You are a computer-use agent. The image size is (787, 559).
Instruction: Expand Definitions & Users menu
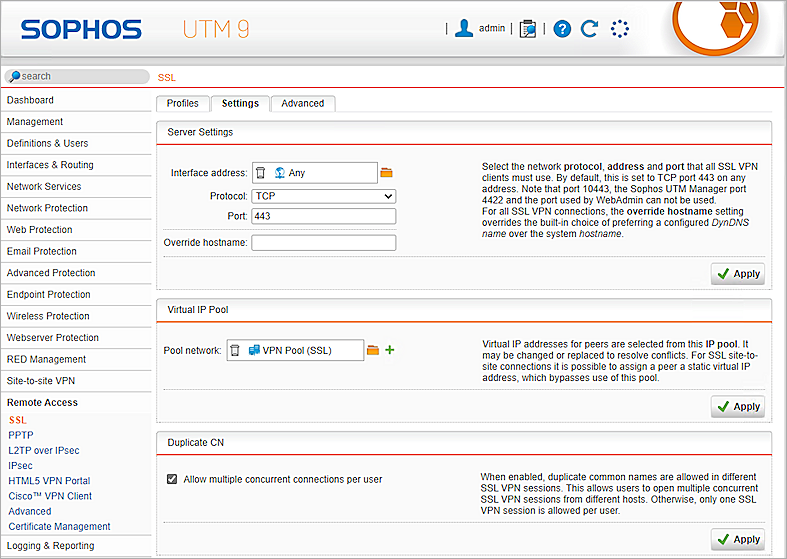(76, 144)
